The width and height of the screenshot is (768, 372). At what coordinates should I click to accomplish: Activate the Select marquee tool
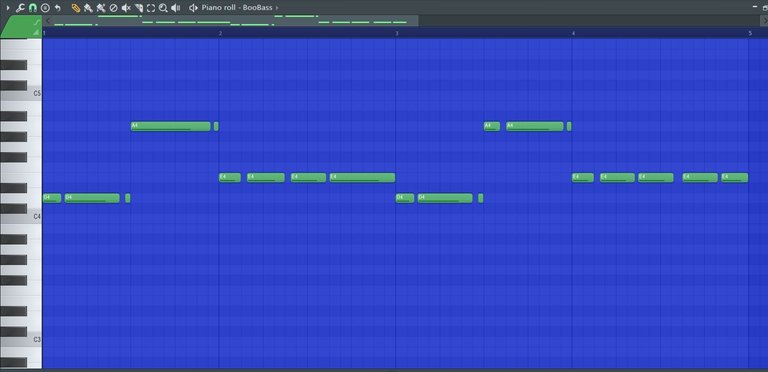click(x=151, y=8)
